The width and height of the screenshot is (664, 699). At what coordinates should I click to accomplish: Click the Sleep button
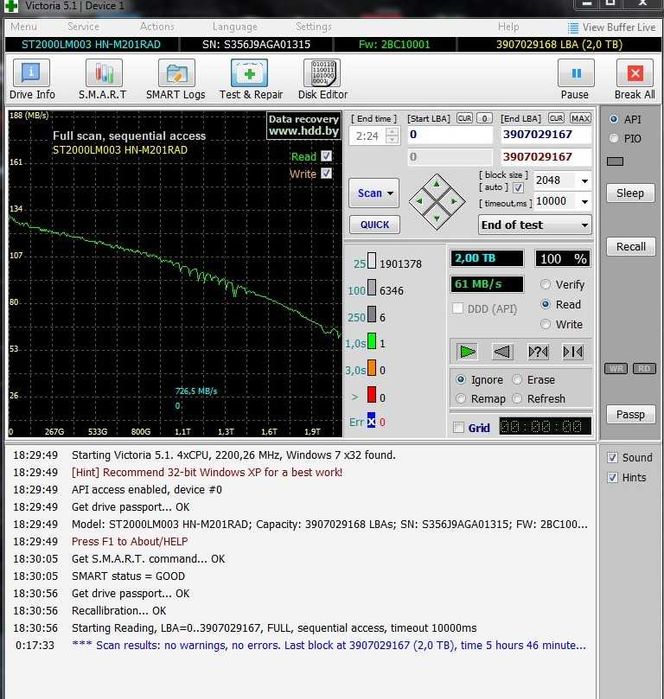630,193
